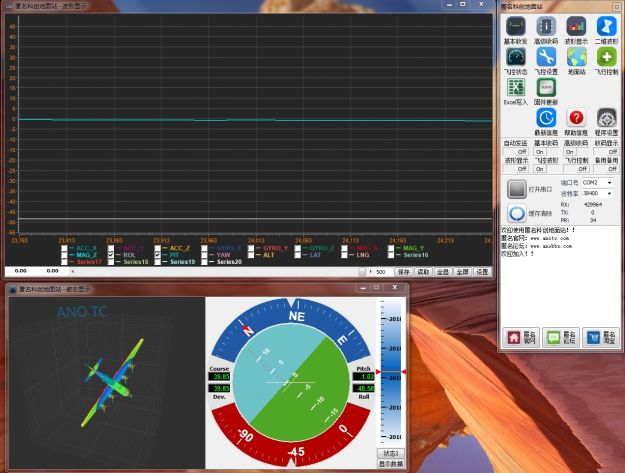Enable the ACC_X series checkbox
Viewport: 625px width, 473px height.
64,248
